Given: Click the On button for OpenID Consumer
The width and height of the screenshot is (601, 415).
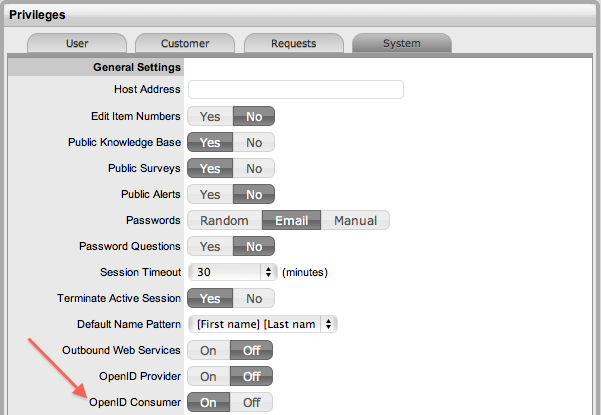Looking at the screenshot, I should tap(208, 402).
